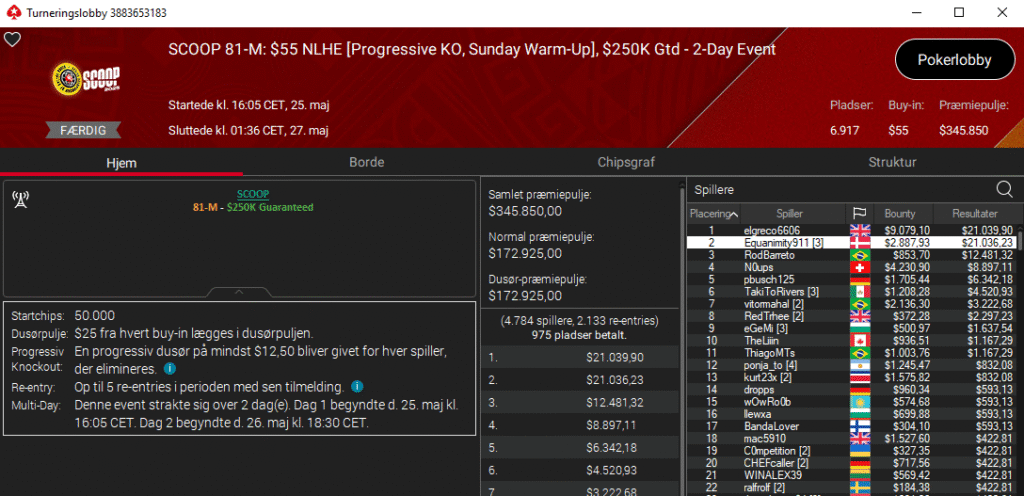Select player row elgreco6606
This screenshot has width=1024, height=496.
pyautogui.click(x=852, y=230)
